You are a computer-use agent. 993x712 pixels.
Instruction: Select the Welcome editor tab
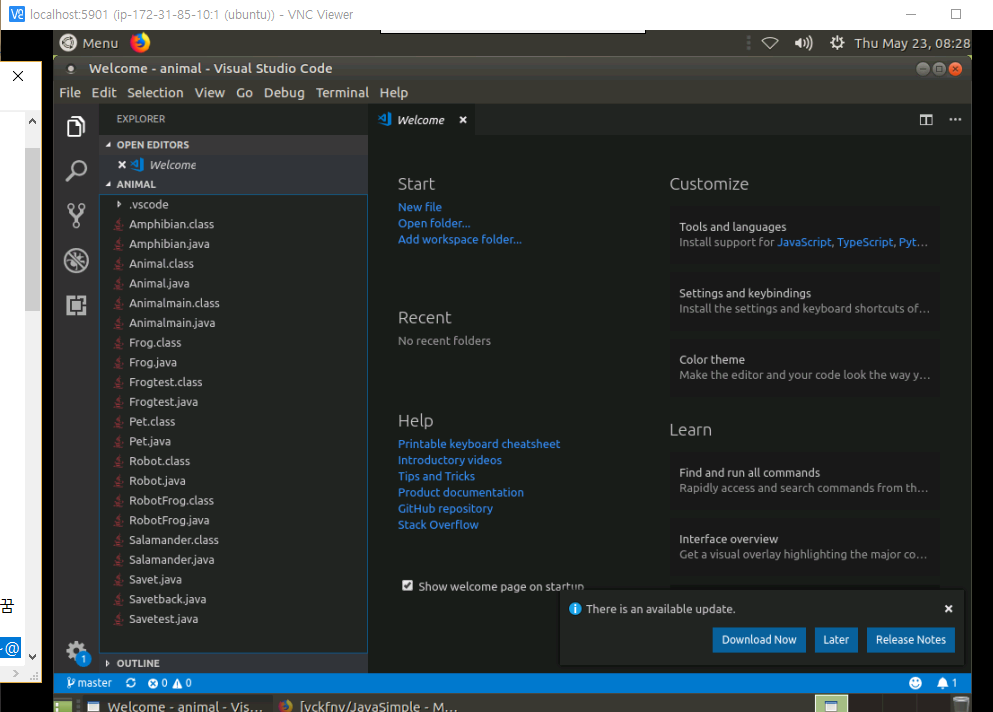pos(421,120)
